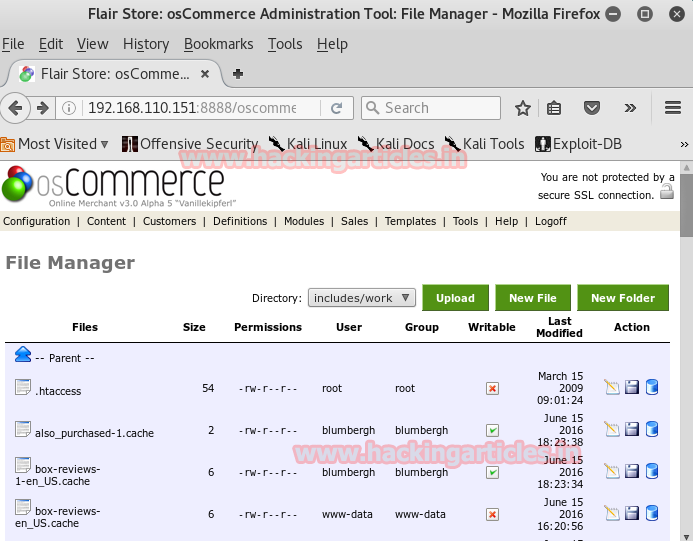Screen dimensions: 693x541
Task: Close the Flair Store tab
Action: pyautogui.click(x=205, y=74)
